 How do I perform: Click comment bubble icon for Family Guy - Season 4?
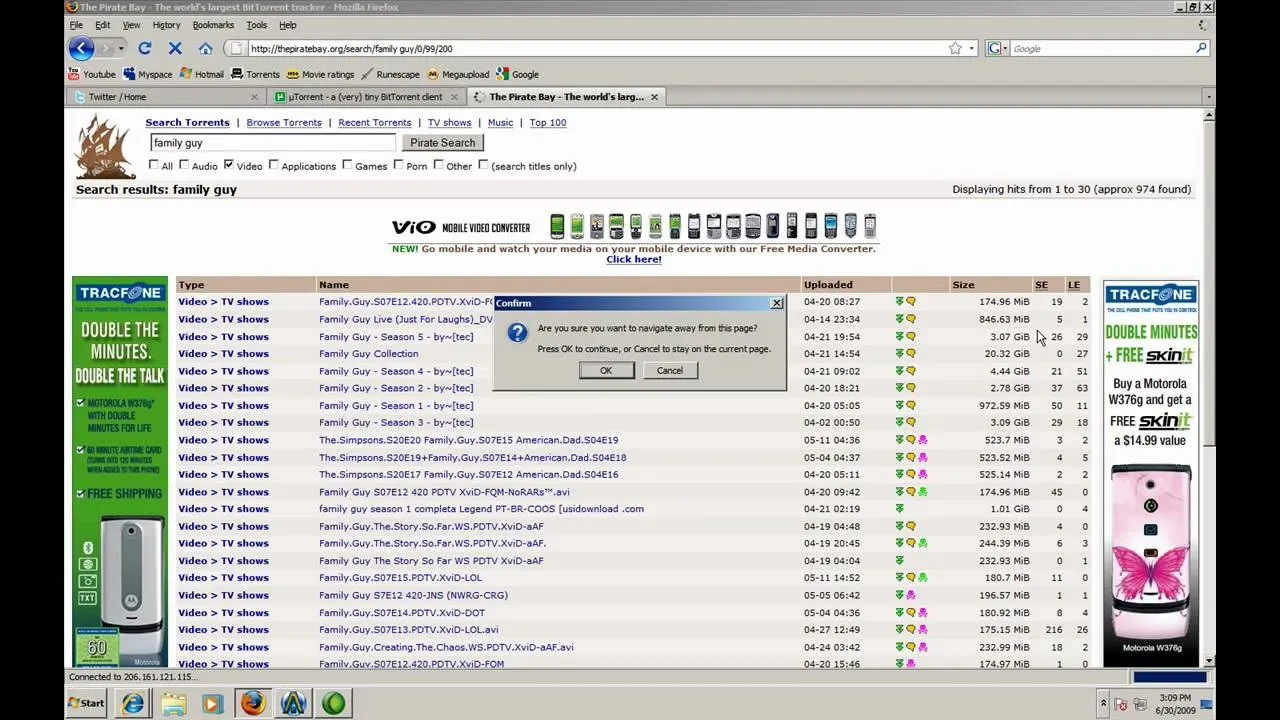(x=911, y=371)
